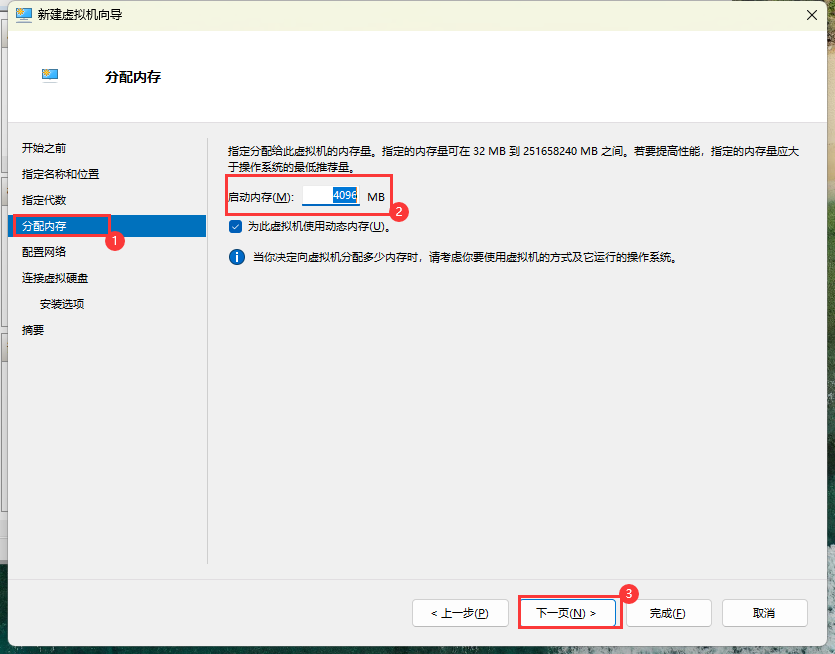The height and width of the screenshot is (654, 835).
Task: Go to the 摘要 summary step
Action: pos(33,330)
